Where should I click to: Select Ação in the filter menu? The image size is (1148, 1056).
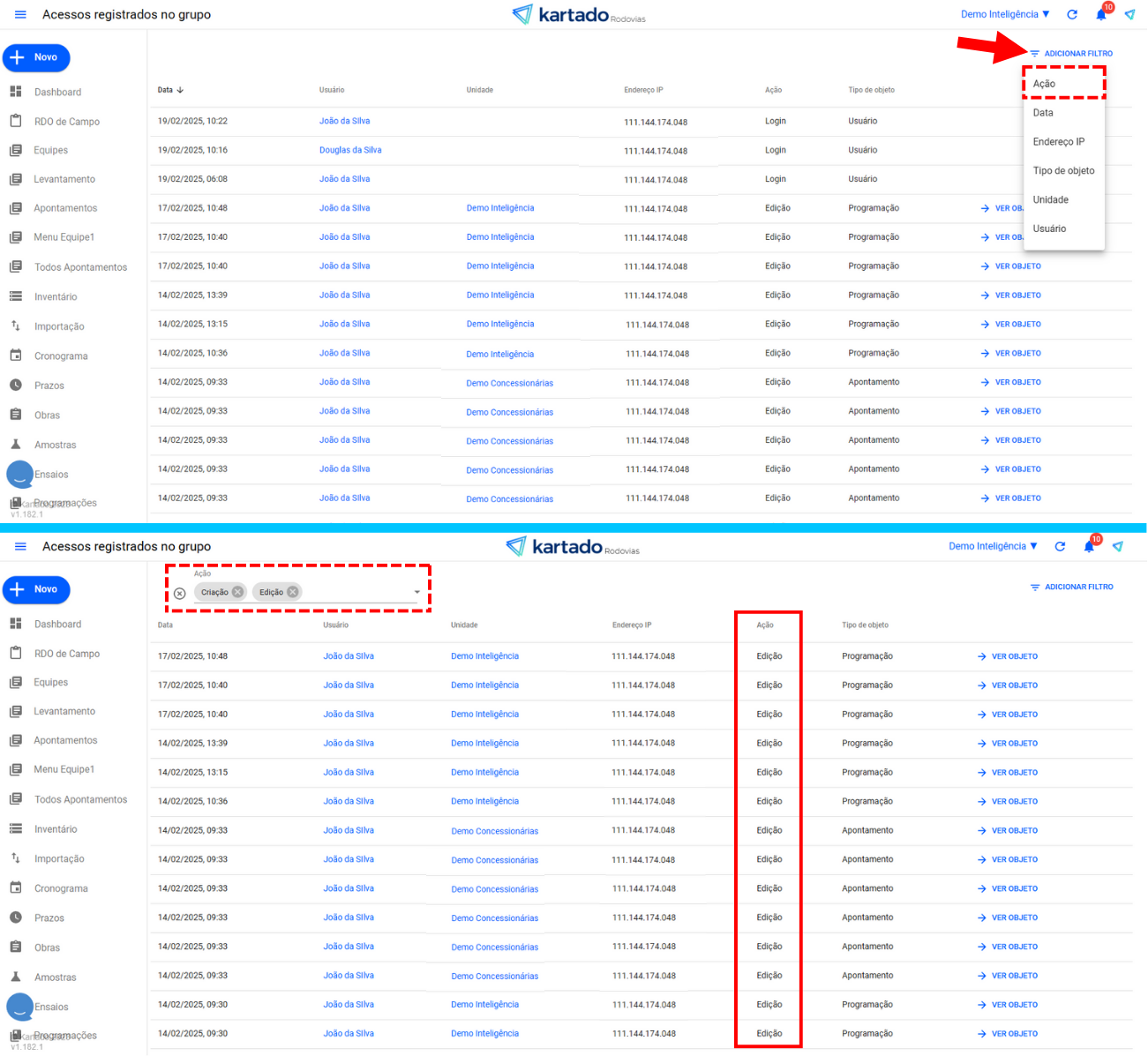(x=1045, y=84)
